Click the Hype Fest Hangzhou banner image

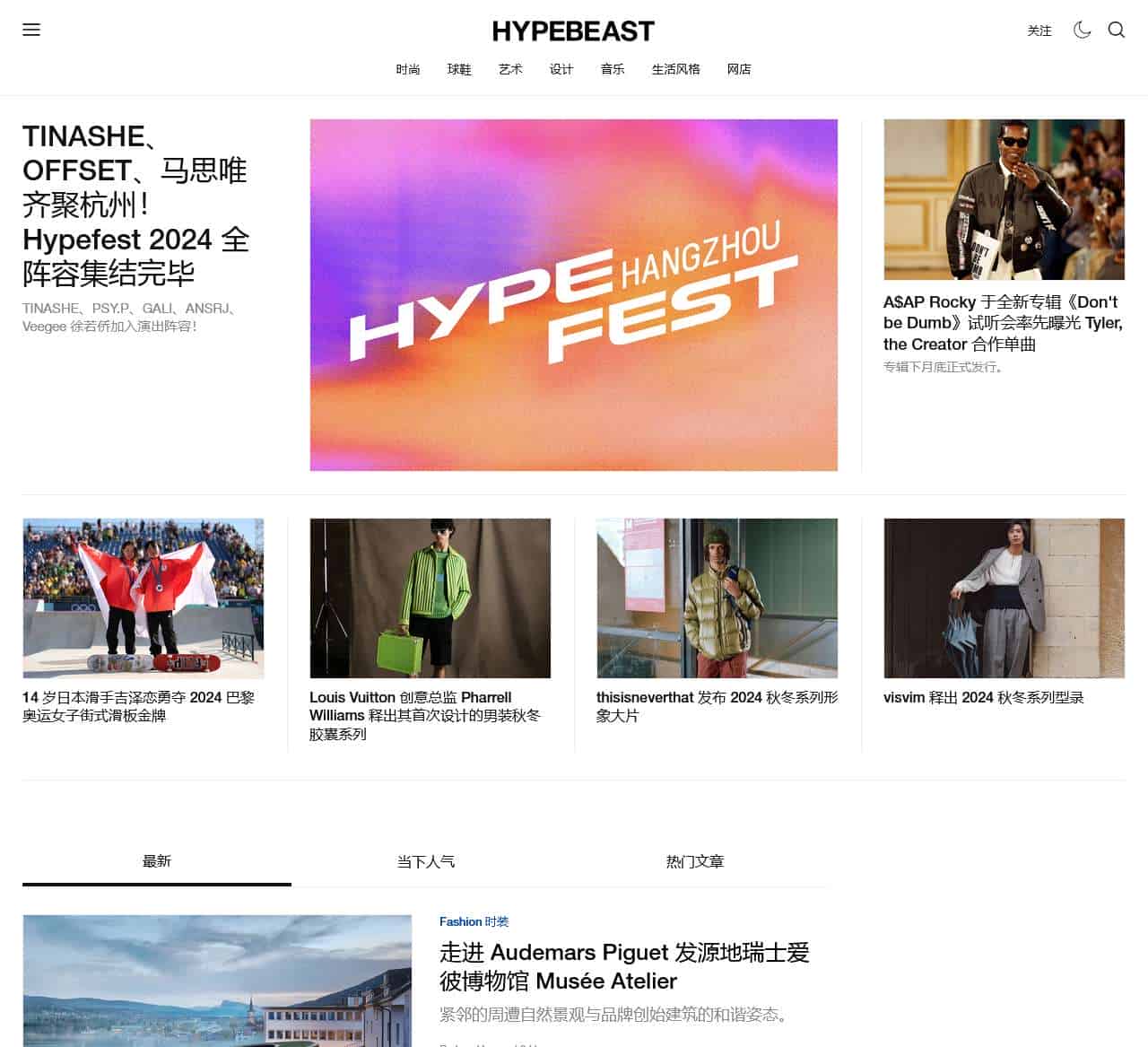(574, 295)
